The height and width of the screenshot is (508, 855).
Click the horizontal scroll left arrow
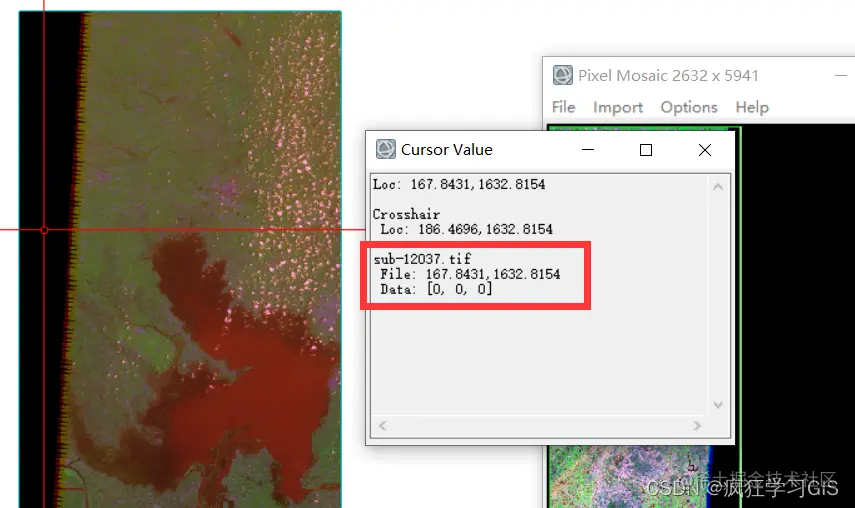click(382, 425)
